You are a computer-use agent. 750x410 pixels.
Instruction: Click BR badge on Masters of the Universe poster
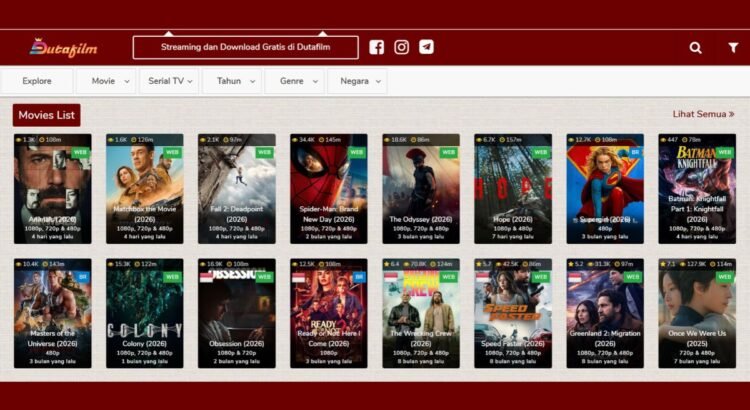[x=82, y=277]
